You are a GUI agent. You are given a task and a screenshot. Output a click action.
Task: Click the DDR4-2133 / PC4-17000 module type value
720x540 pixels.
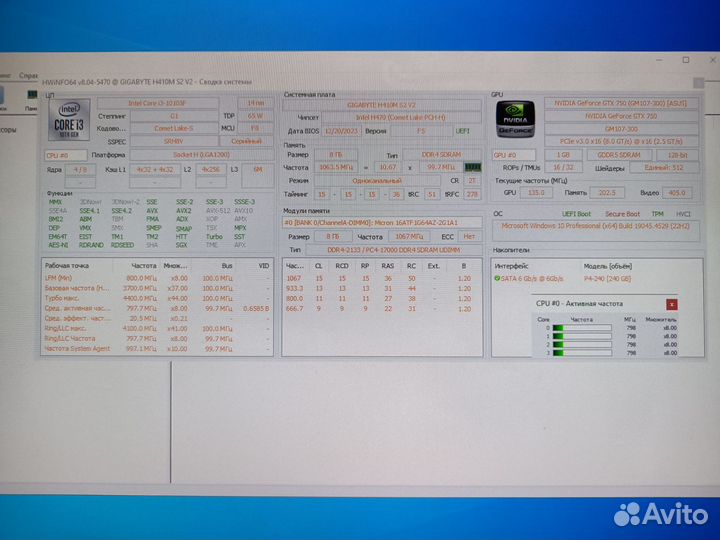(394, 250)
